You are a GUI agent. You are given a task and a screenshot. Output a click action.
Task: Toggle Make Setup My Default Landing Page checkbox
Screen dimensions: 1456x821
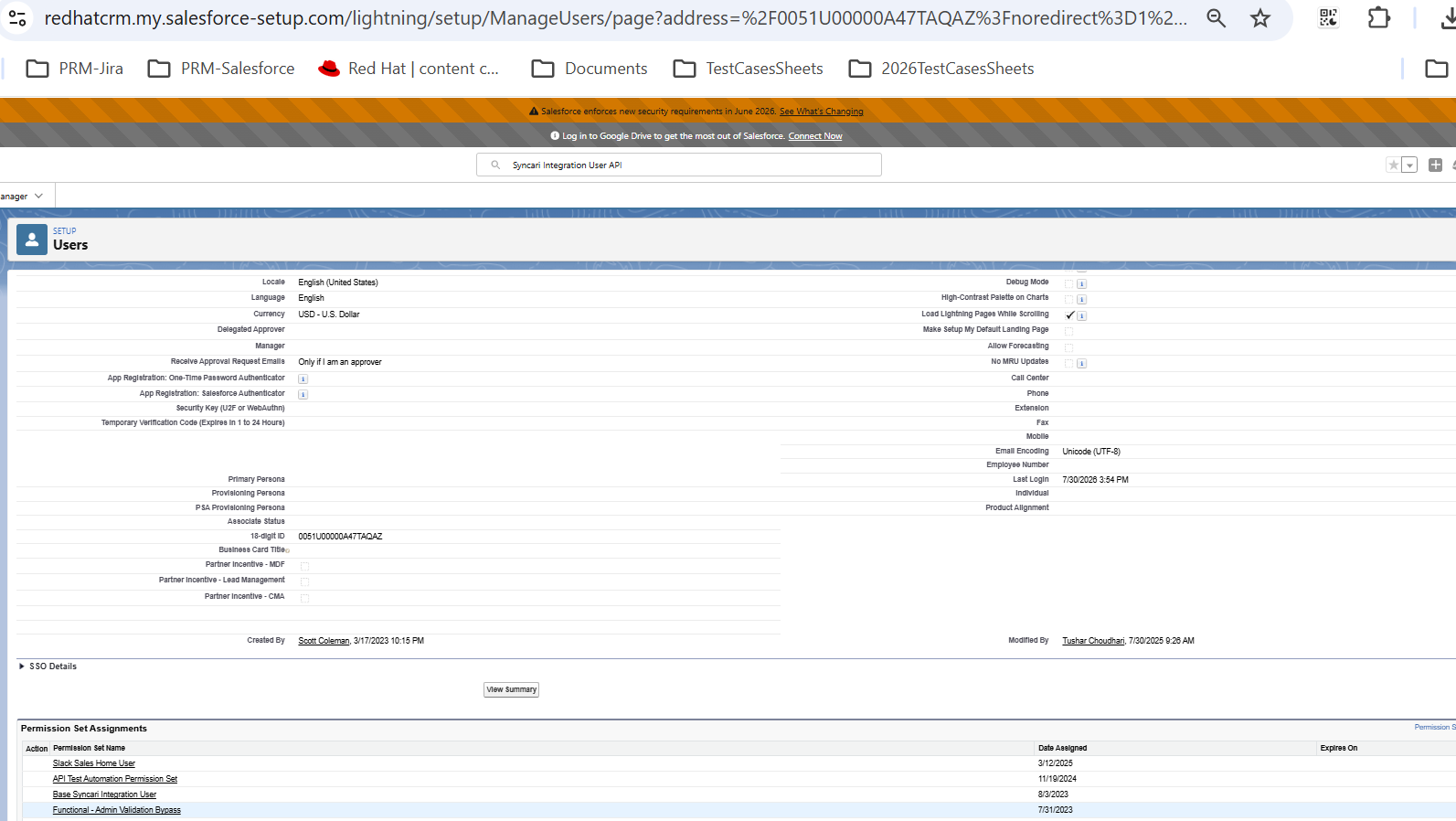coord(1068,332)
